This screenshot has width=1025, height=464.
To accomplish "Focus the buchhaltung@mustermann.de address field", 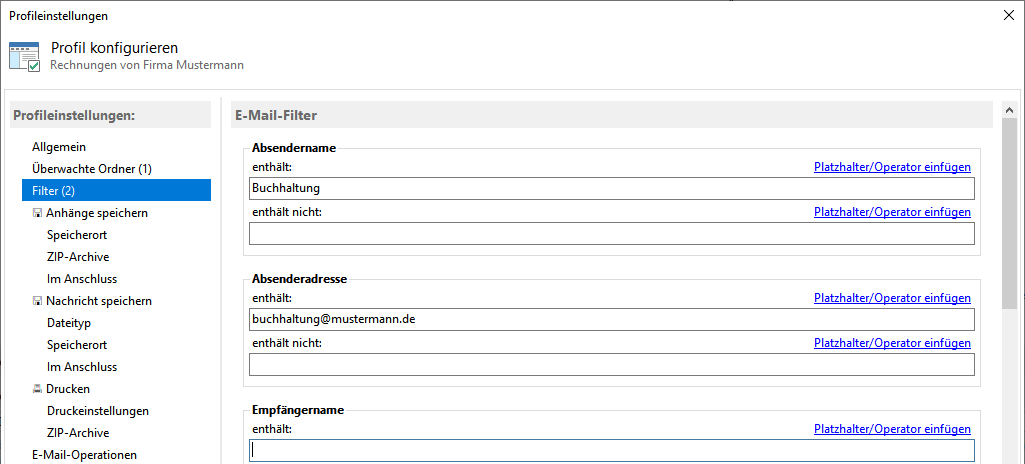I will tap(611, 319).
